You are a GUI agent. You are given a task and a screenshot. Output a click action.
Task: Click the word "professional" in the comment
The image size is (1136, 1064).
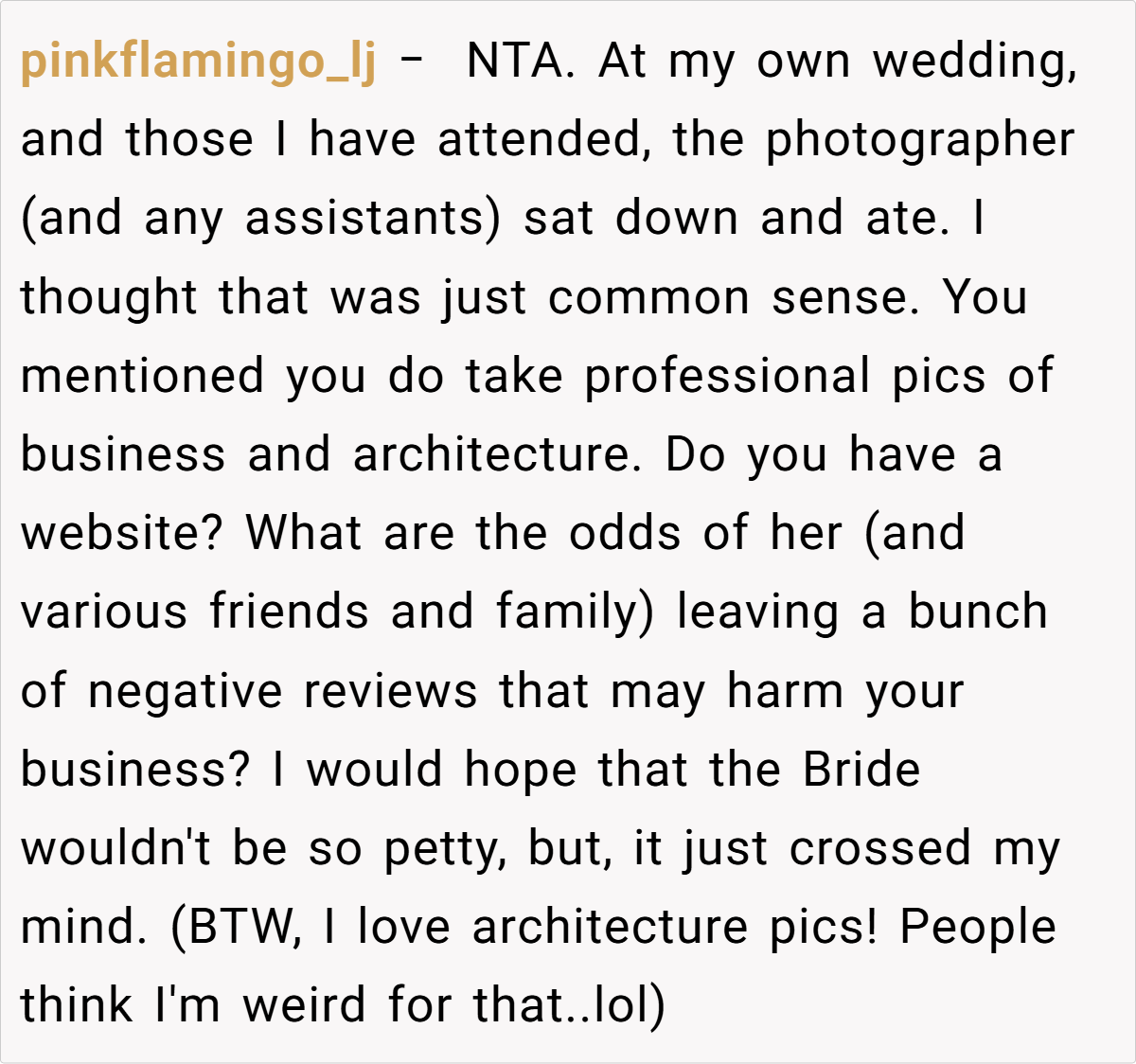(726, 376)
